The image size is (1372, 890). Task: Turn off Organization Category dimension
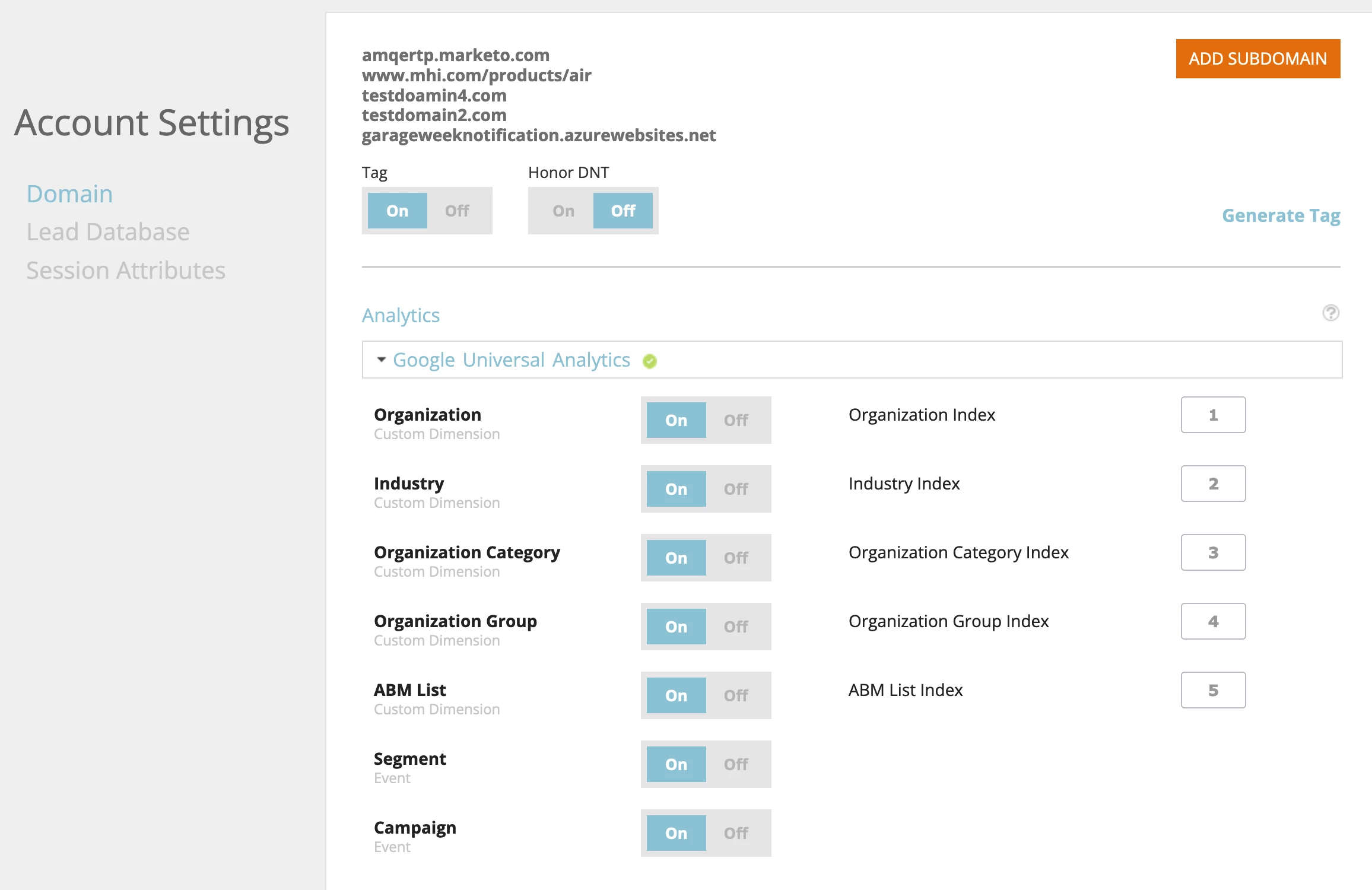[x=736, y=558]
